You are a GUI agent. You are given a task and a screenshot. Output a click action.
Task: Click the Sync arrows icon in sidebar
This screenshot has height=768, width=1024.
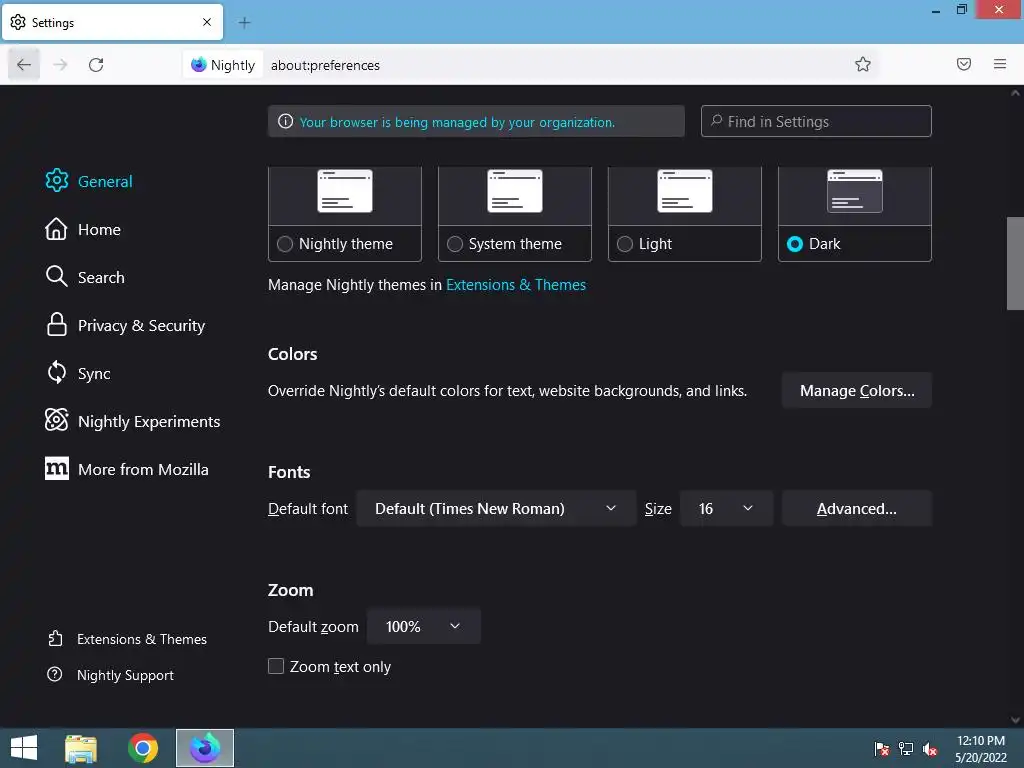tap(57, 372)
